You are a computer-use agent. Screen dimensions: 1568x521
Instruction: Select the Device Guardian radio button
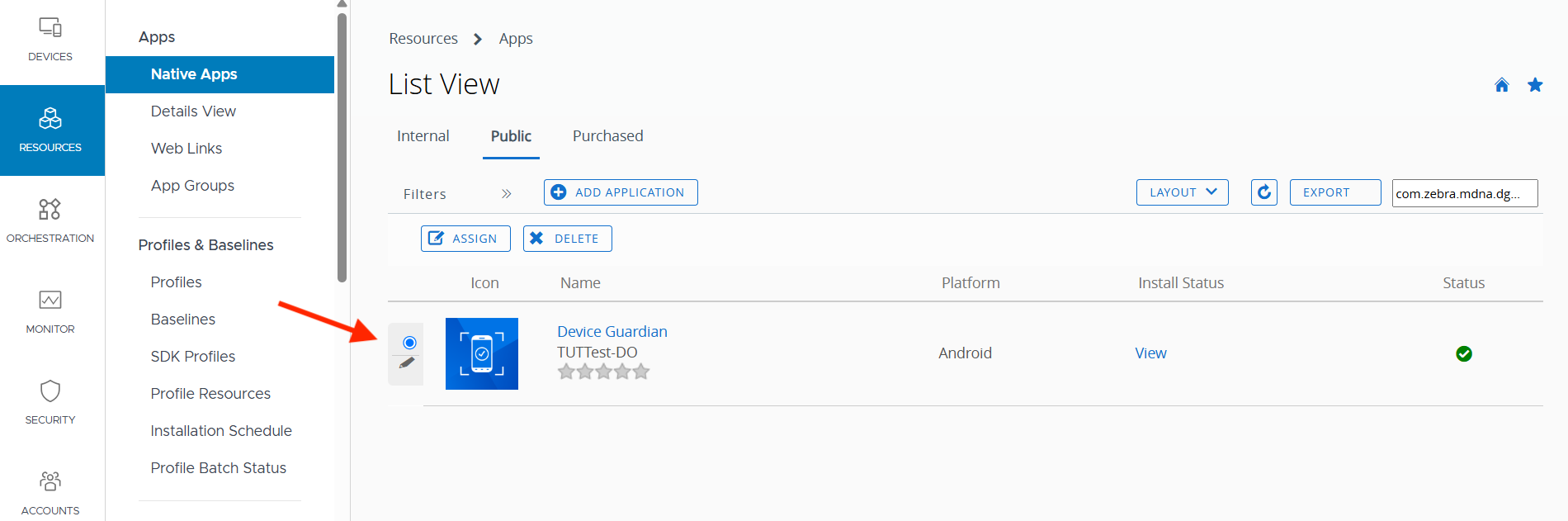[409, 343]
